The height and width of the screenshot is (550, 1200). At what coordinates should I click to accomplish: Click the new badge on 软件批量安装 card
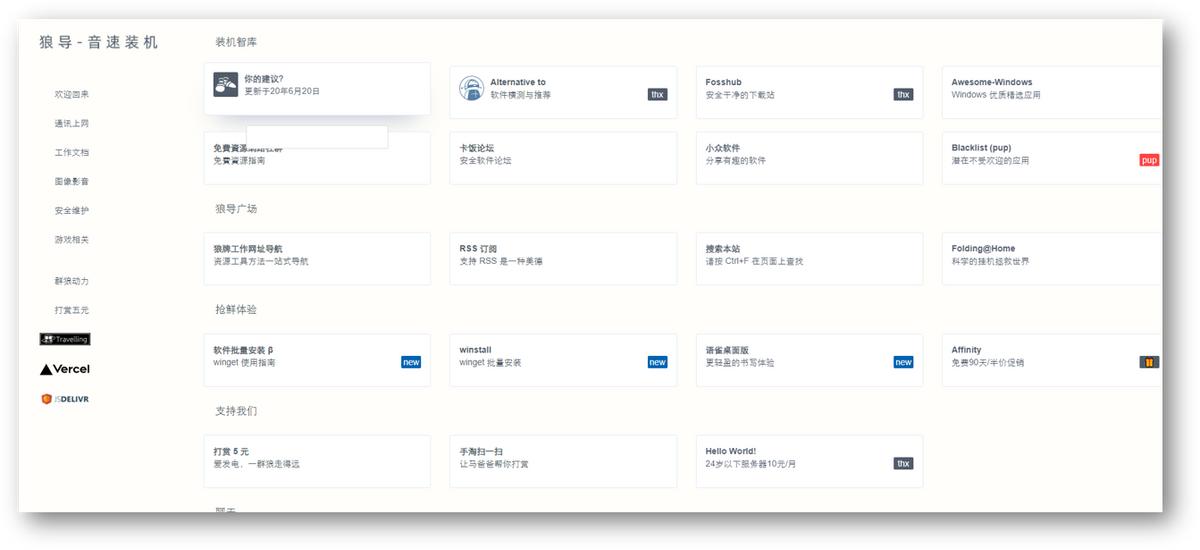click(411, 362)
